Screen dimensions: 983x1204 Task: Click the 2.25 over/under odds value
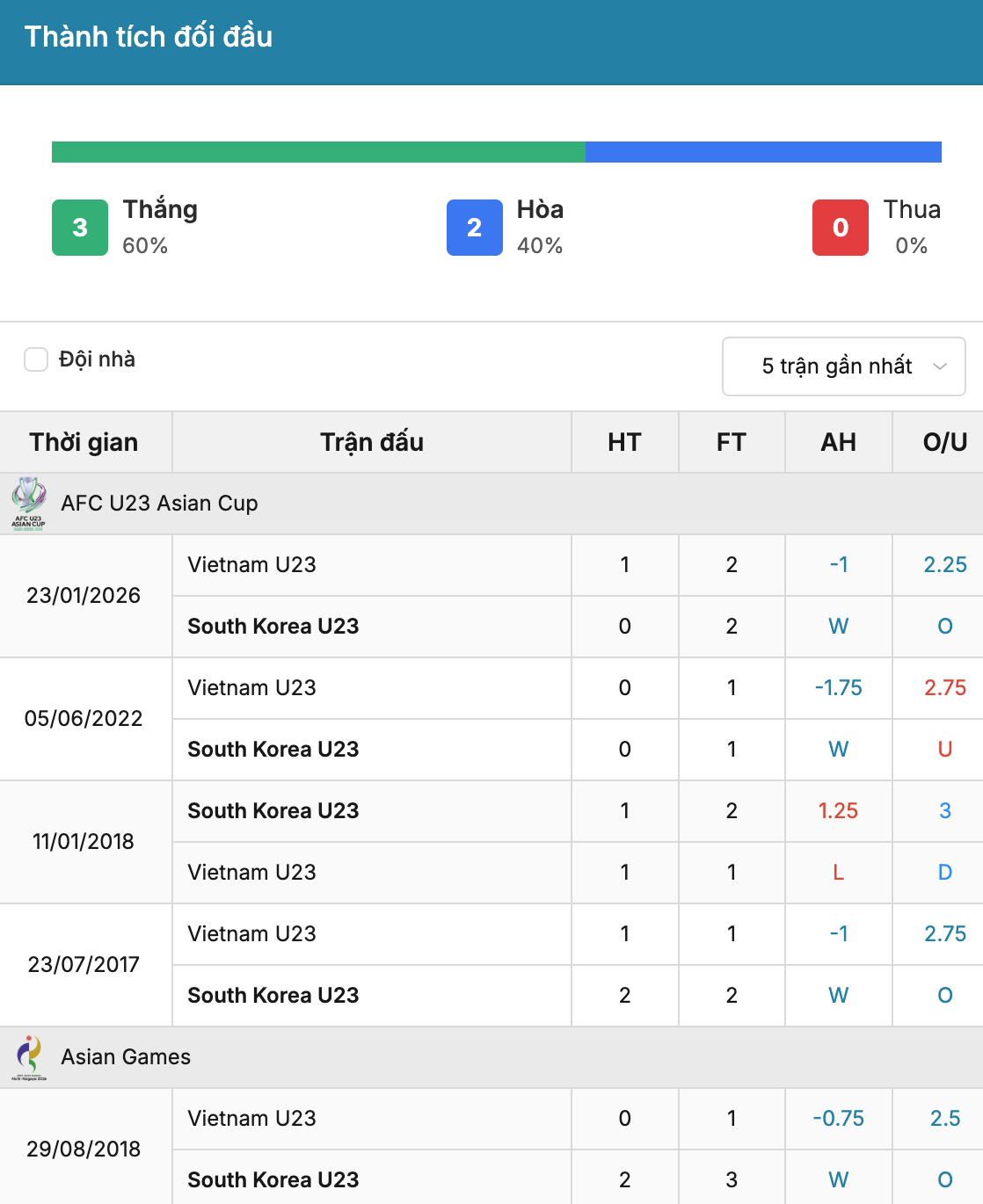coord(945,565)
